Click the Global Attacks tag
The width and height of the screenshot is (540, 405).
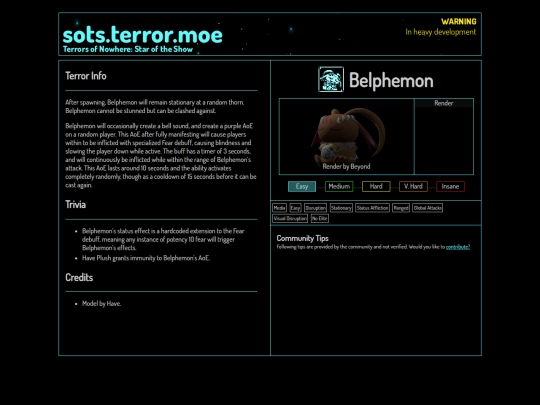pyautogui.click(x=427, y=208)
